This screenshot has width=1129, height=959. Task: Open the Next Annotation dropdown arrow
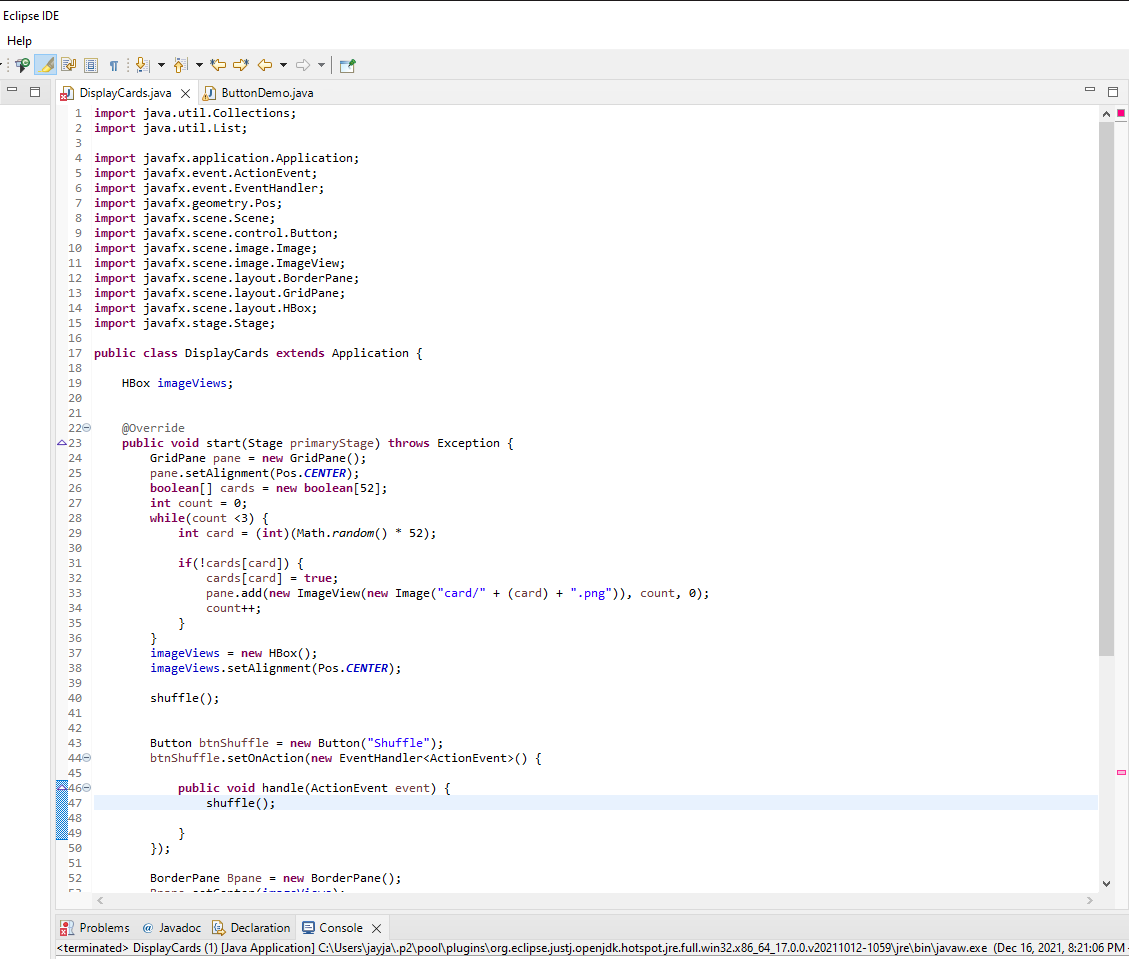tap(161, 64)
